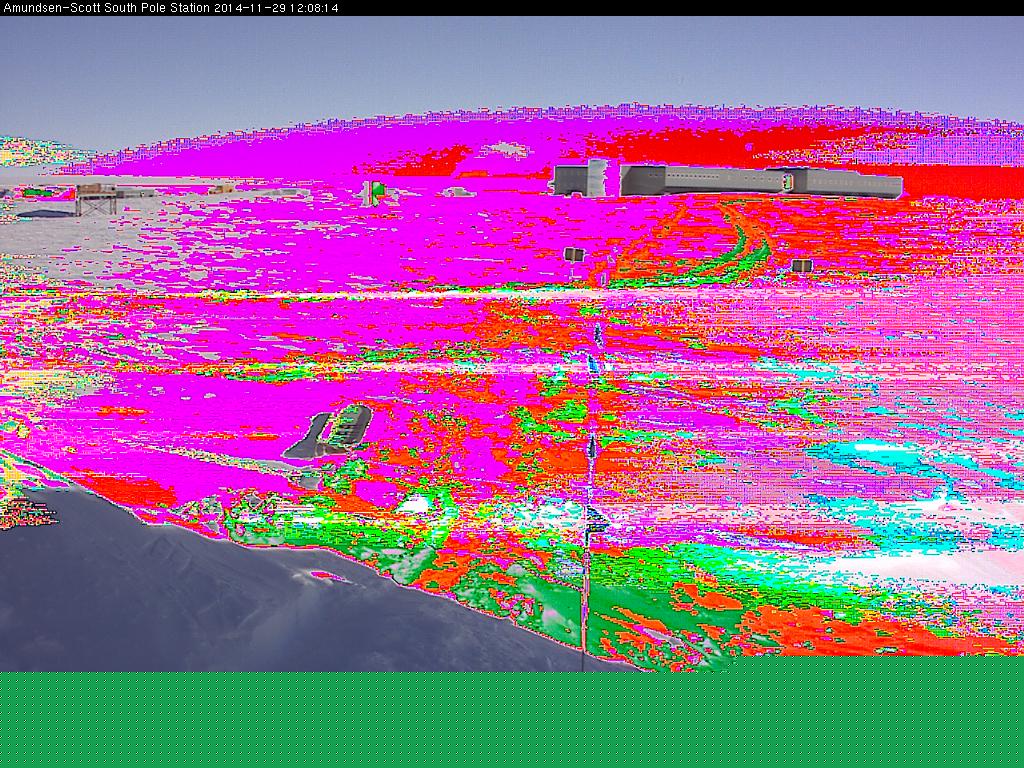
Task: Click the clear blue-gray sky area
Action: point(500,60)
